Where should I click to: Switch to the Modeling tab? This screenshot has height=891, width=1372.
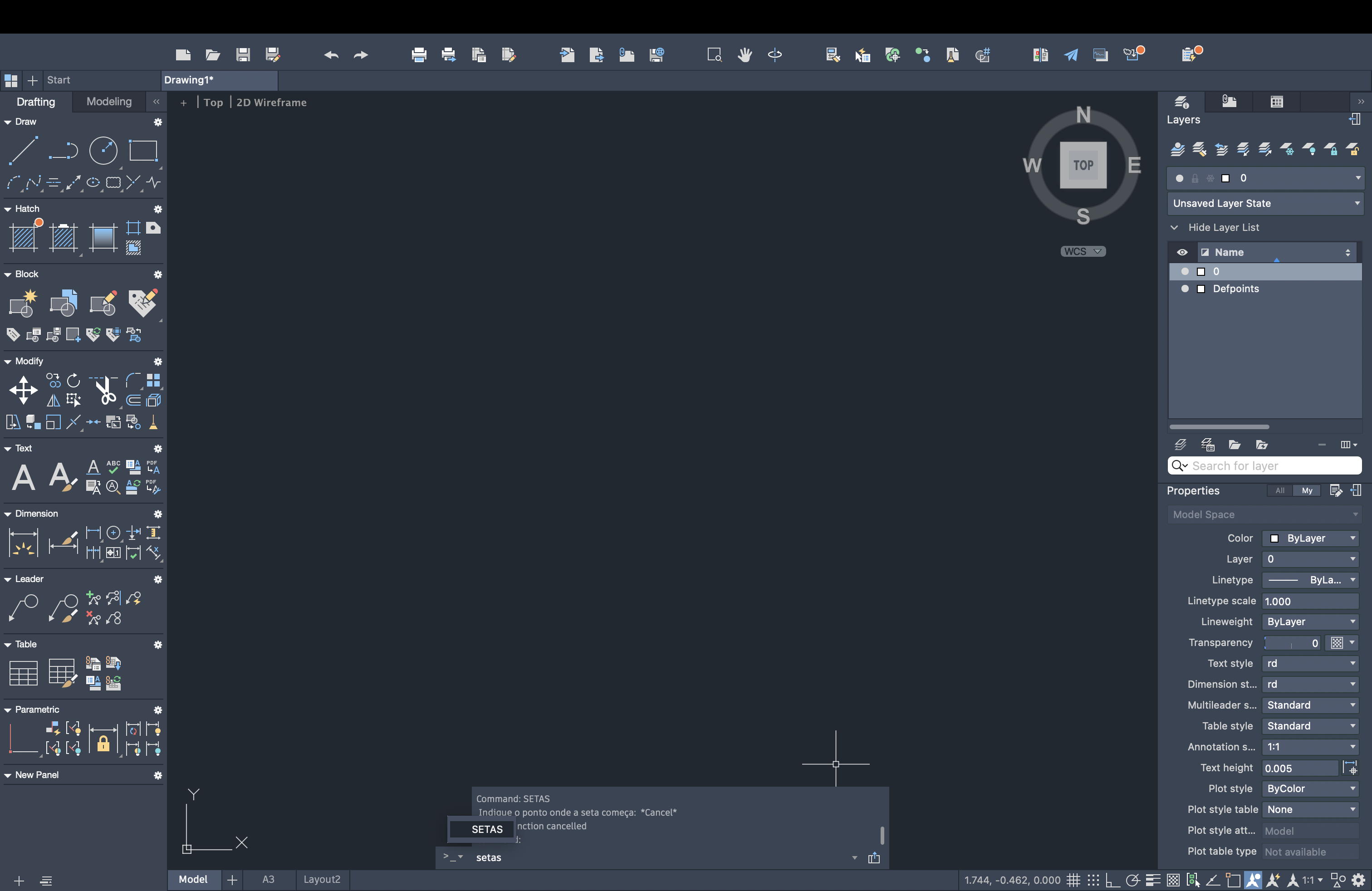tap(109, 102)
